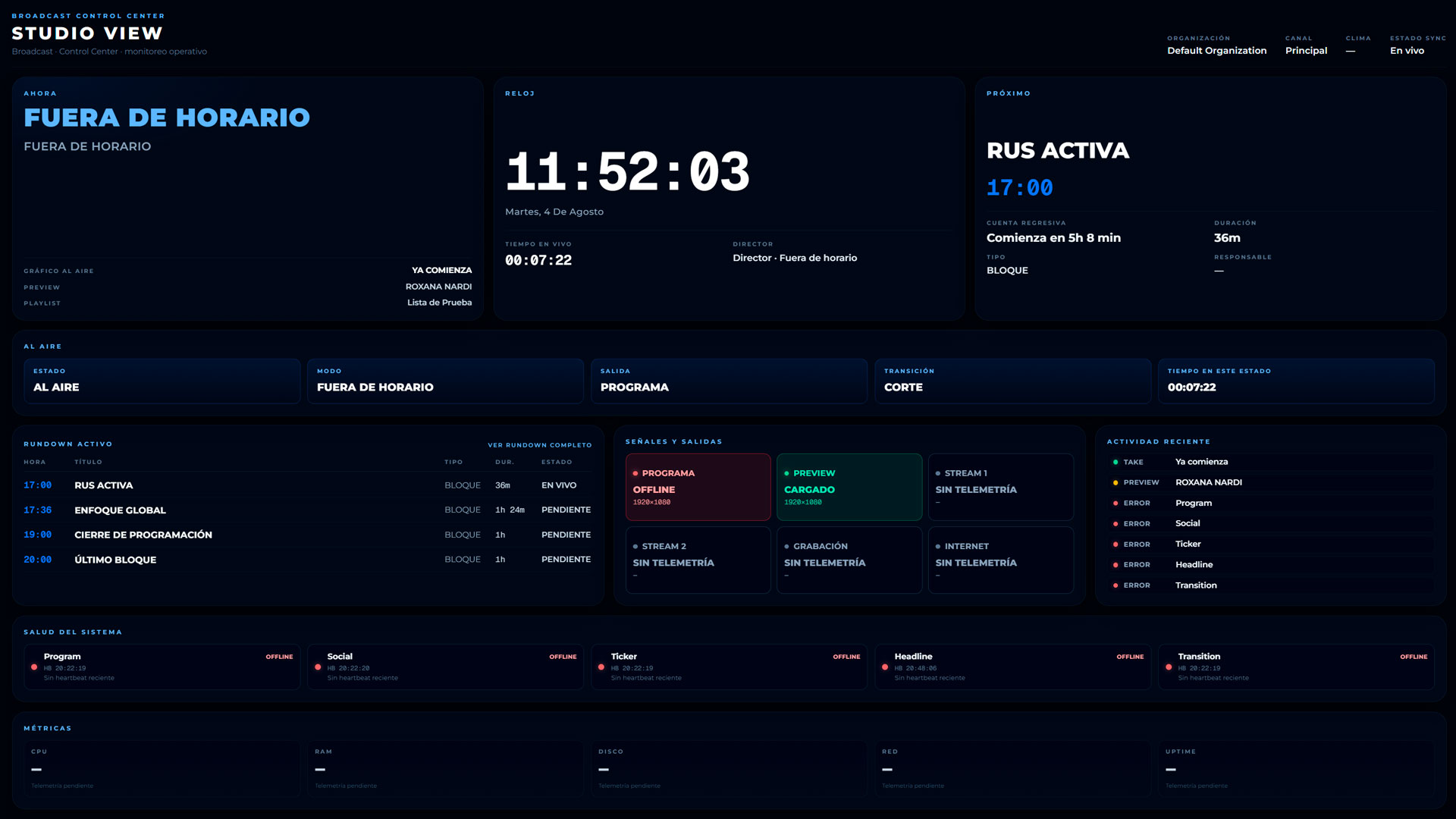
Task: Open the Ver Rundown Completo link
Action: [x=539, y=445]
